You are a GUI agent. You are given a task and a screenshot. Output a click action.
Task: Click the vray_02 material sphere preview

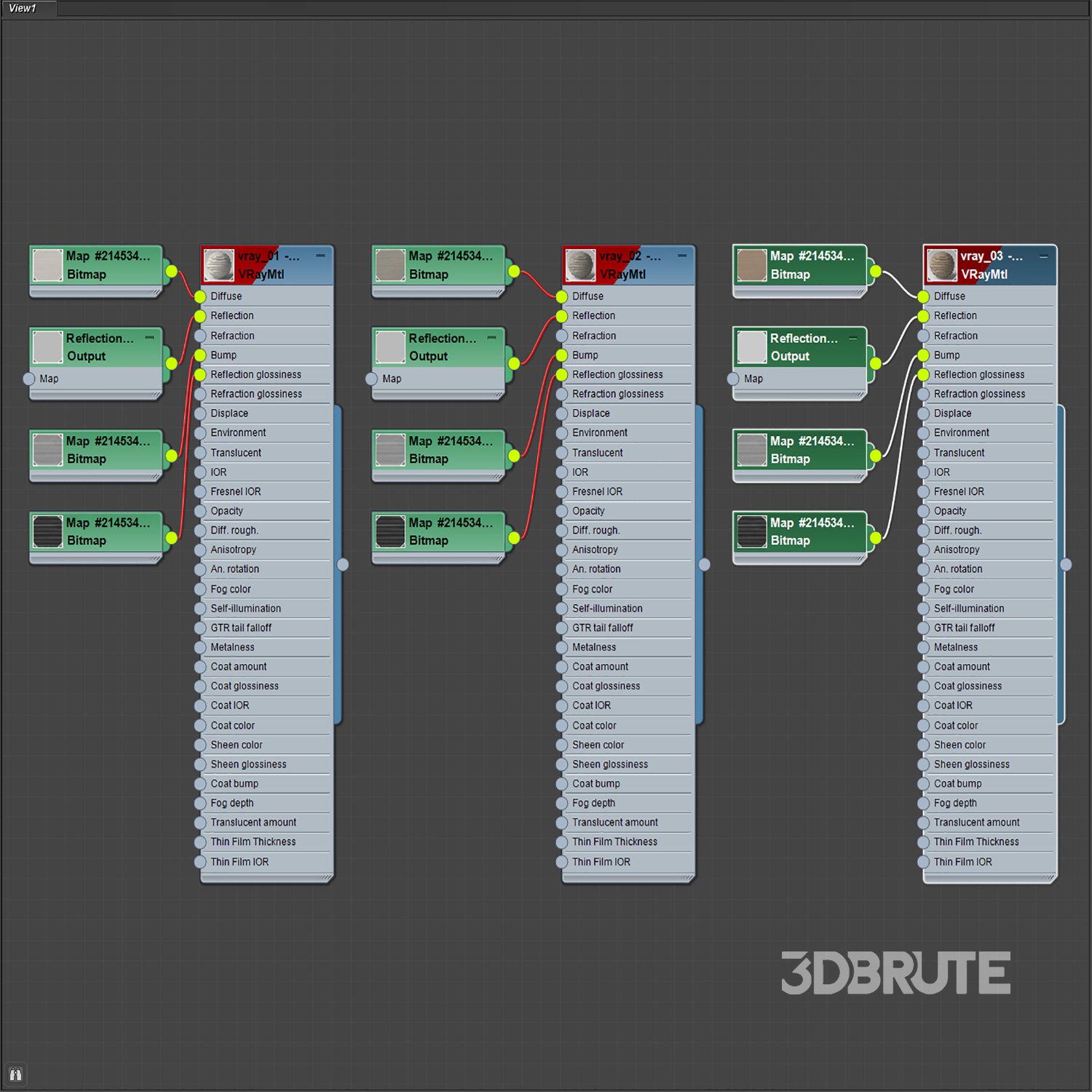click(580, 266)
